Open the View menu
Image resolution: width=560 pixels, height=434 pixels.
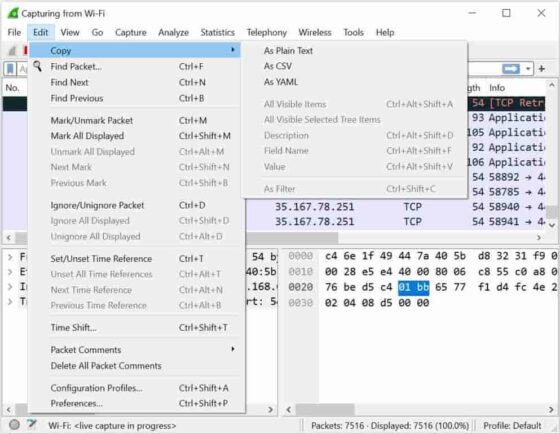tap(70, 33)
